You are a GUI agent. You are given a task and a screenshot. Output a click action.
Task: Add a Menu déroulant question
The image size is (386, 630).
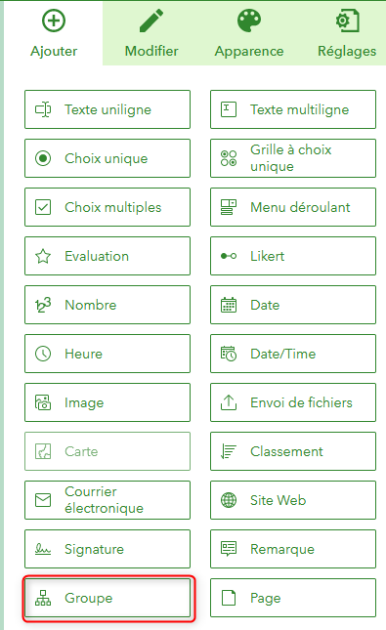[293, 207]
